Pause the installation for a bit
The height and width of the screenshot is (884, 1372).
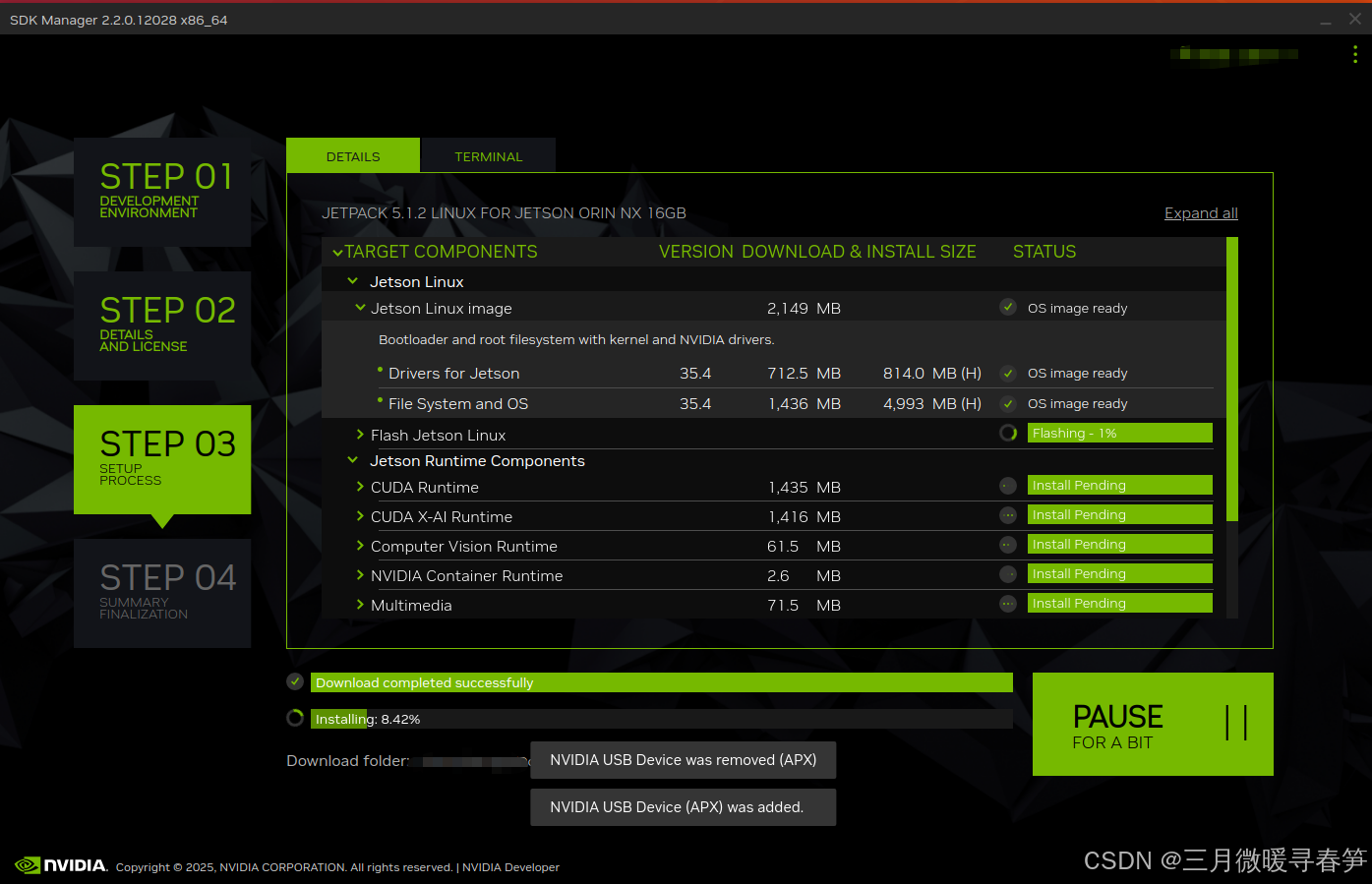(1153, 724)
